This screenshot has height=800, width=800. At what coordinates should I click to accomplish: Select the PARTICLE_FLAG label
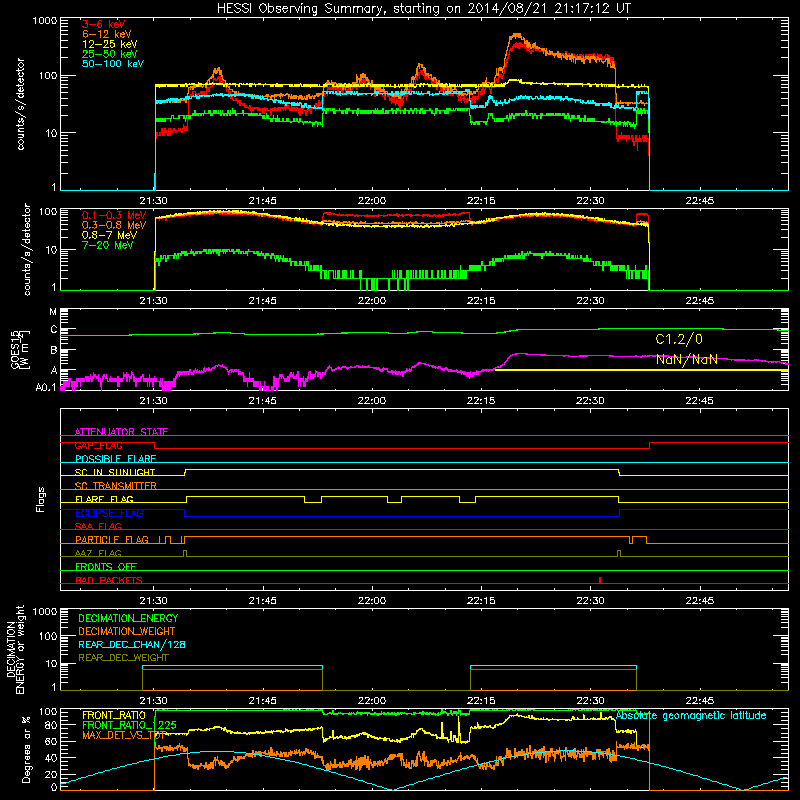112,540
